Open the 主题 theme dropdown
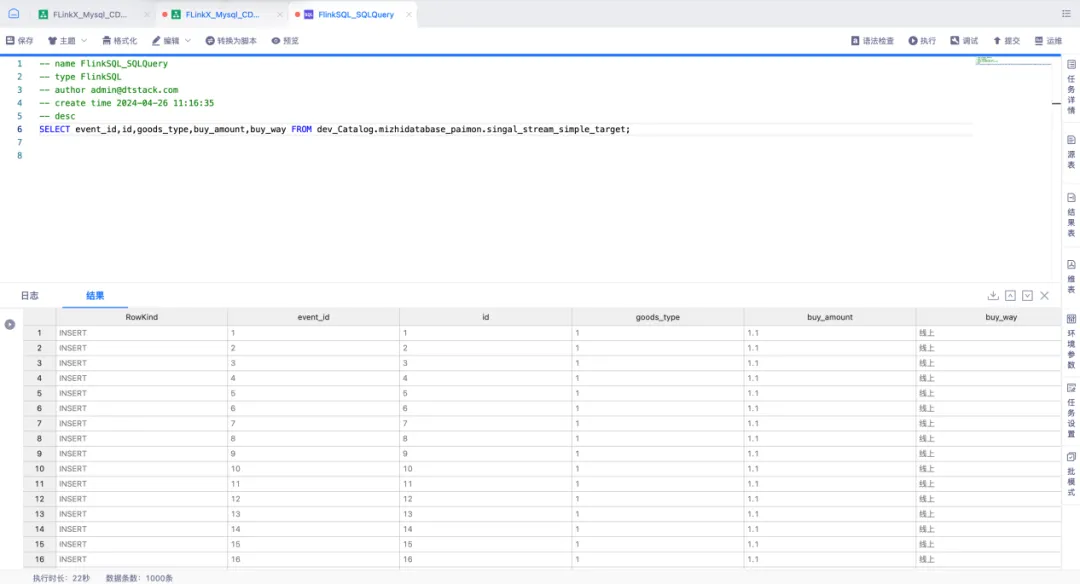 coord(68,41)
